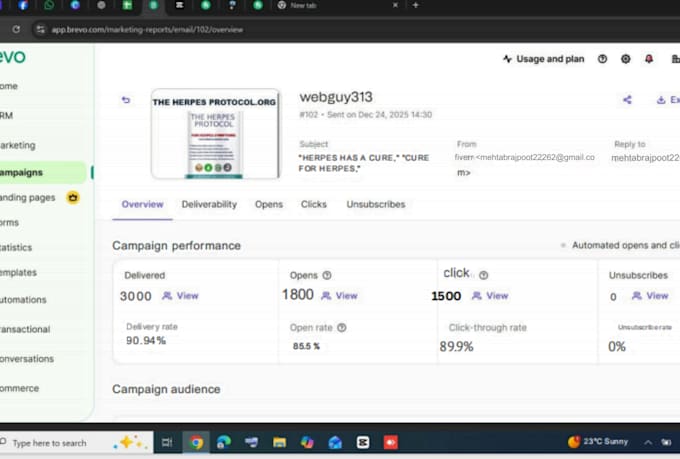This screenshot has height=459, width=680.
Task: Switch to the Overview tab
Action: click(x=142, y=204)
